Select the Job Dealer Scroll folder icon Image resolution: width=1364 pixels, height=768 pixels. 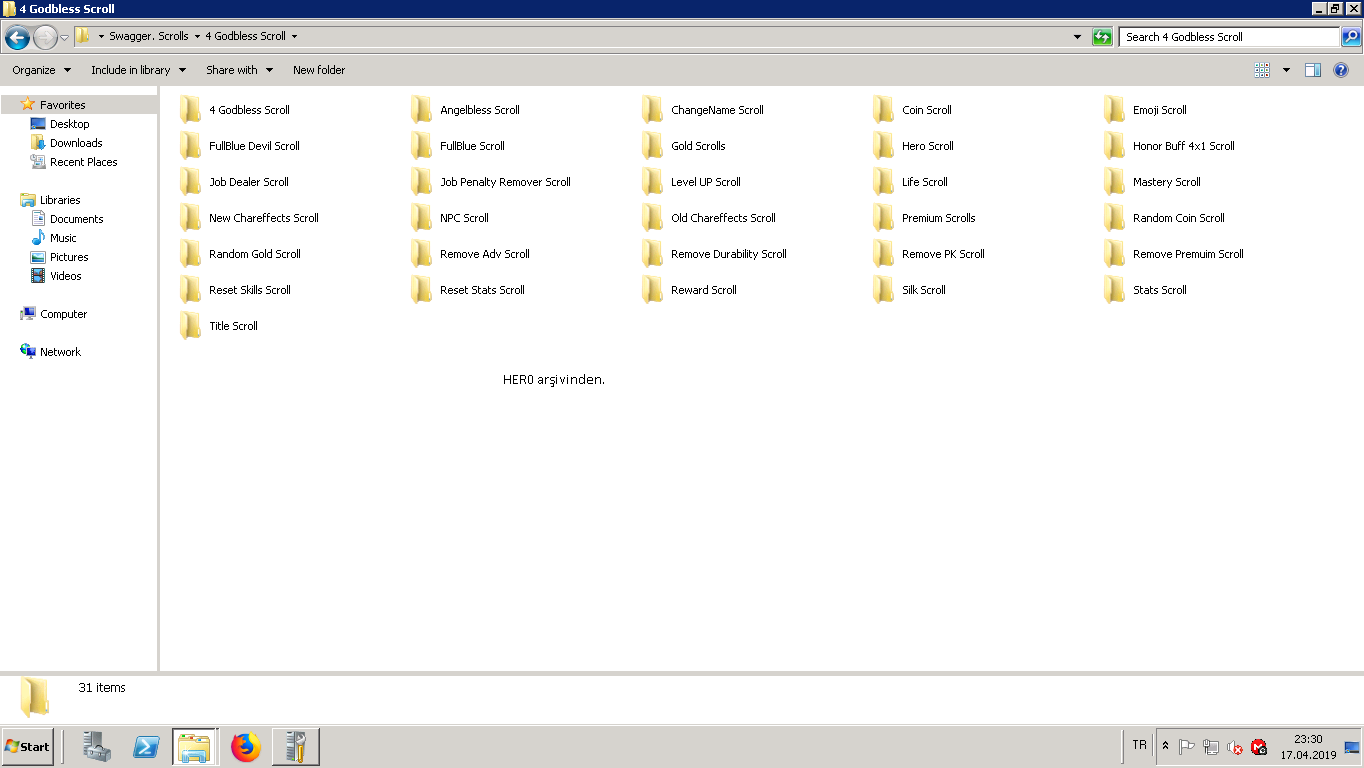(190, 182)
